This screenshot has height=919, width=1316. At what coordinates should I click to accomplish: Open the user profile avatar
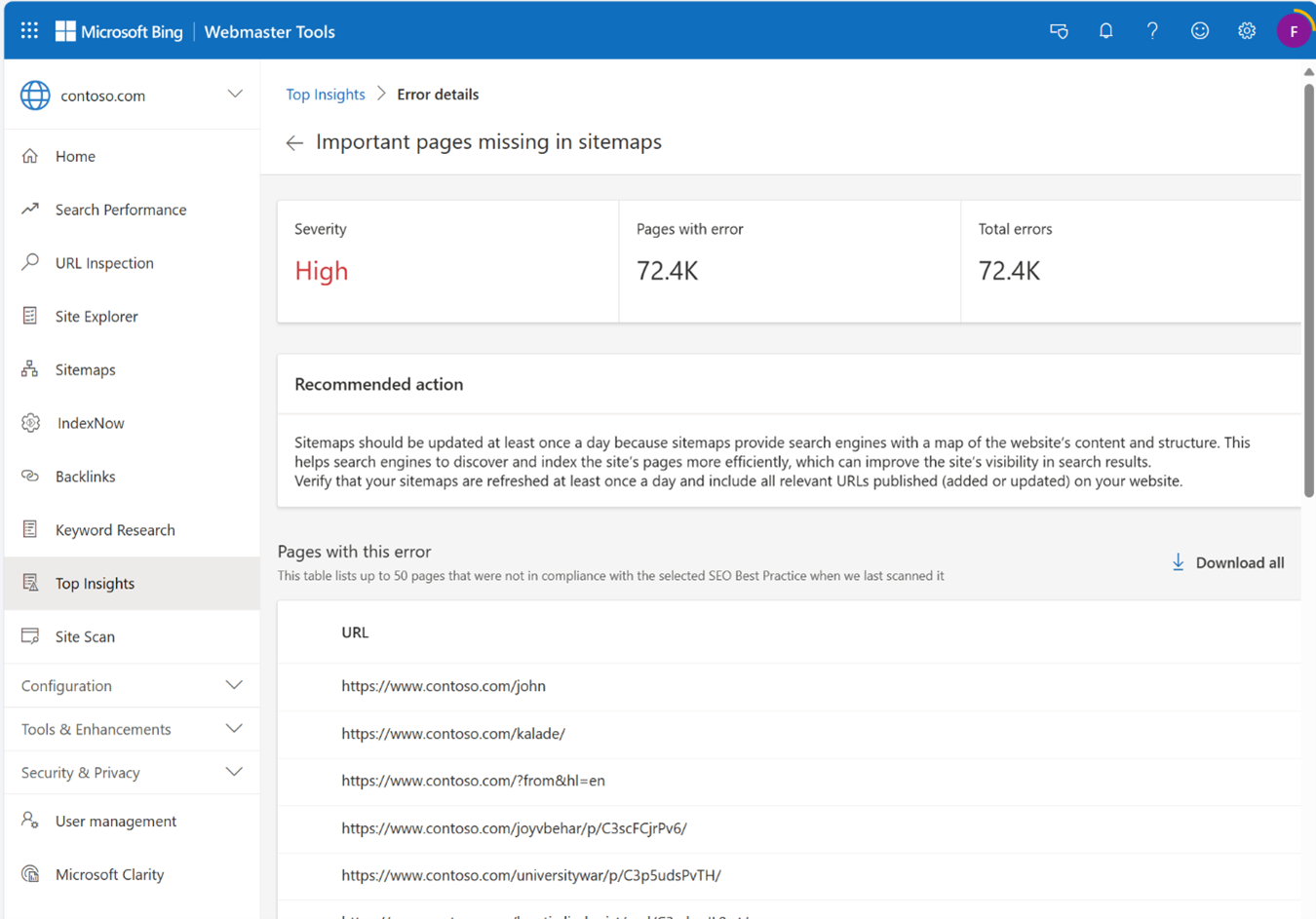coord(1293,31)
